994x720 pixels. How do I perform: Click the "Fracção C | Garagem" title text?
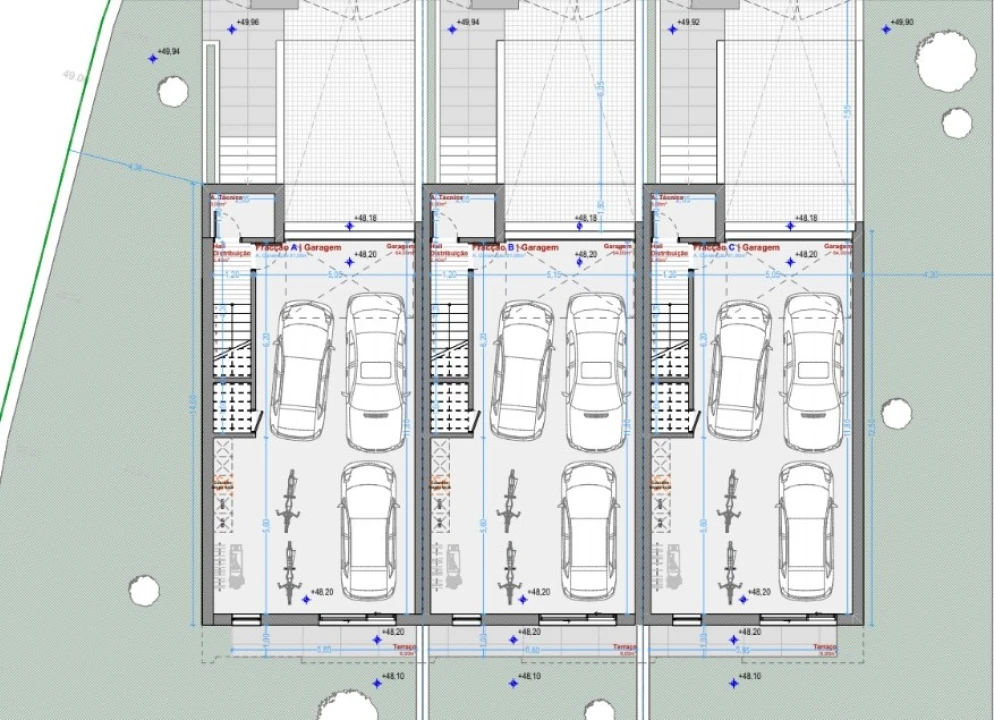[x=735, y=247]
